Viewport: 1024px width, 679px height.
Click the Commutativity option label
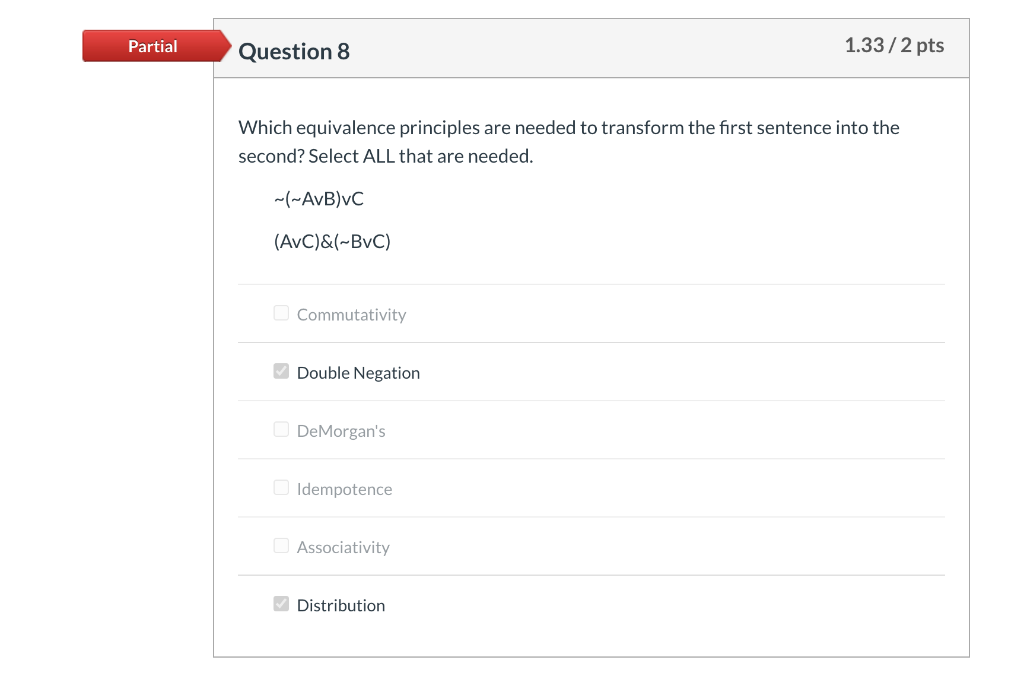point(351,315)
